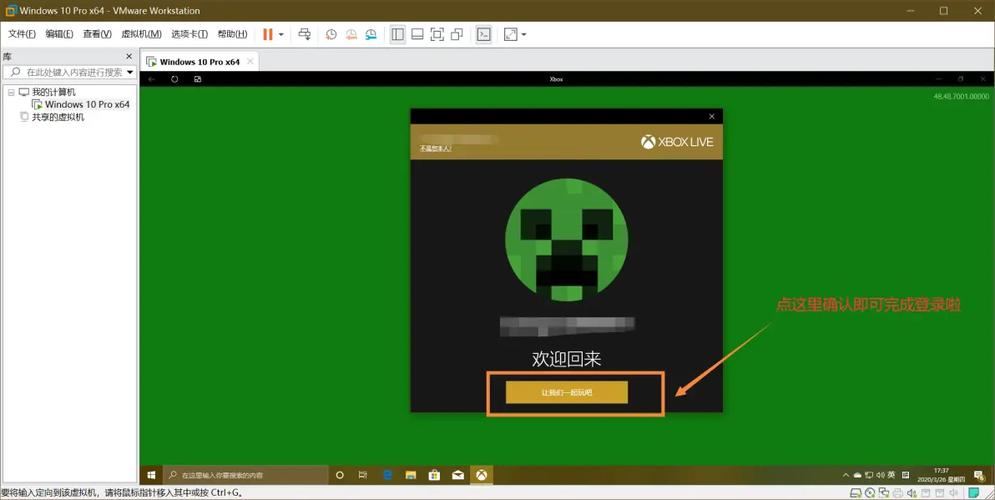Click the send Ctrl+Alt+Del toolbar icon
The image size is (995, 500).
coord(305,34)
